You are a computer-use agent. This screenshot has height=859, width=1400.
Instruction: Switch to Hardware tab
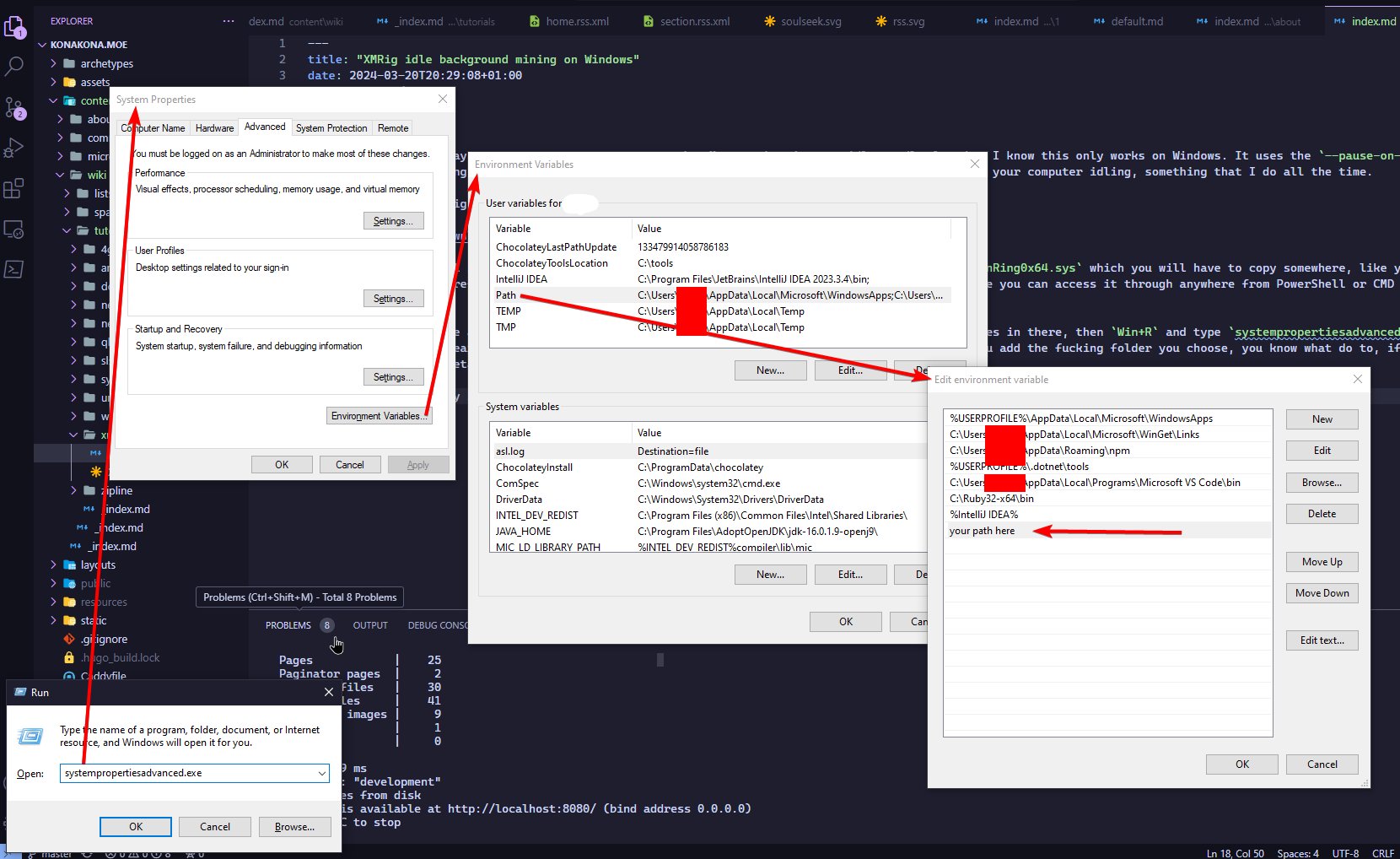click(214, 128)
